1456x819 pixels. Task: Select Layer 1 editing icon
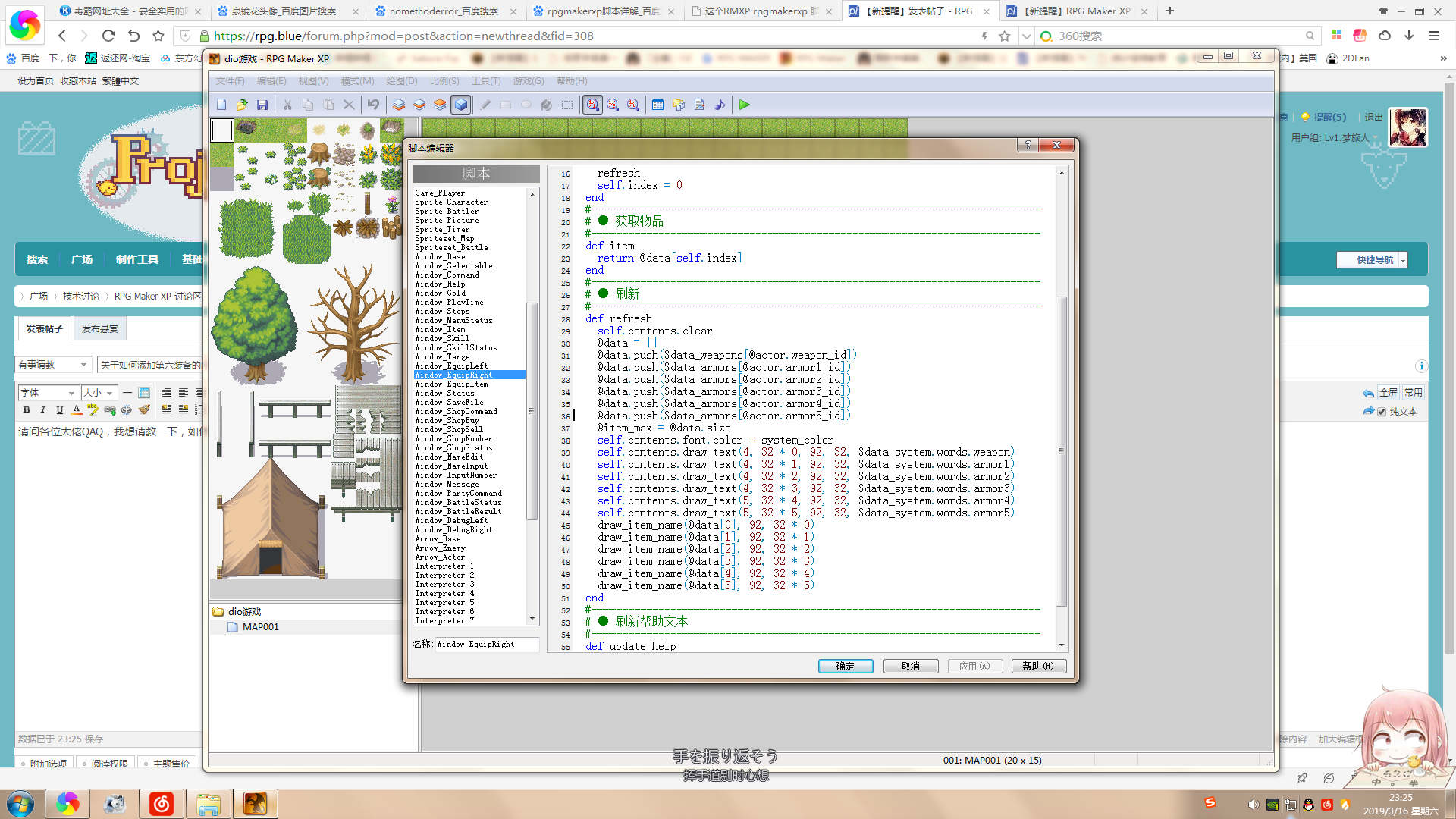pyautogui.click(x=399, y=105)
